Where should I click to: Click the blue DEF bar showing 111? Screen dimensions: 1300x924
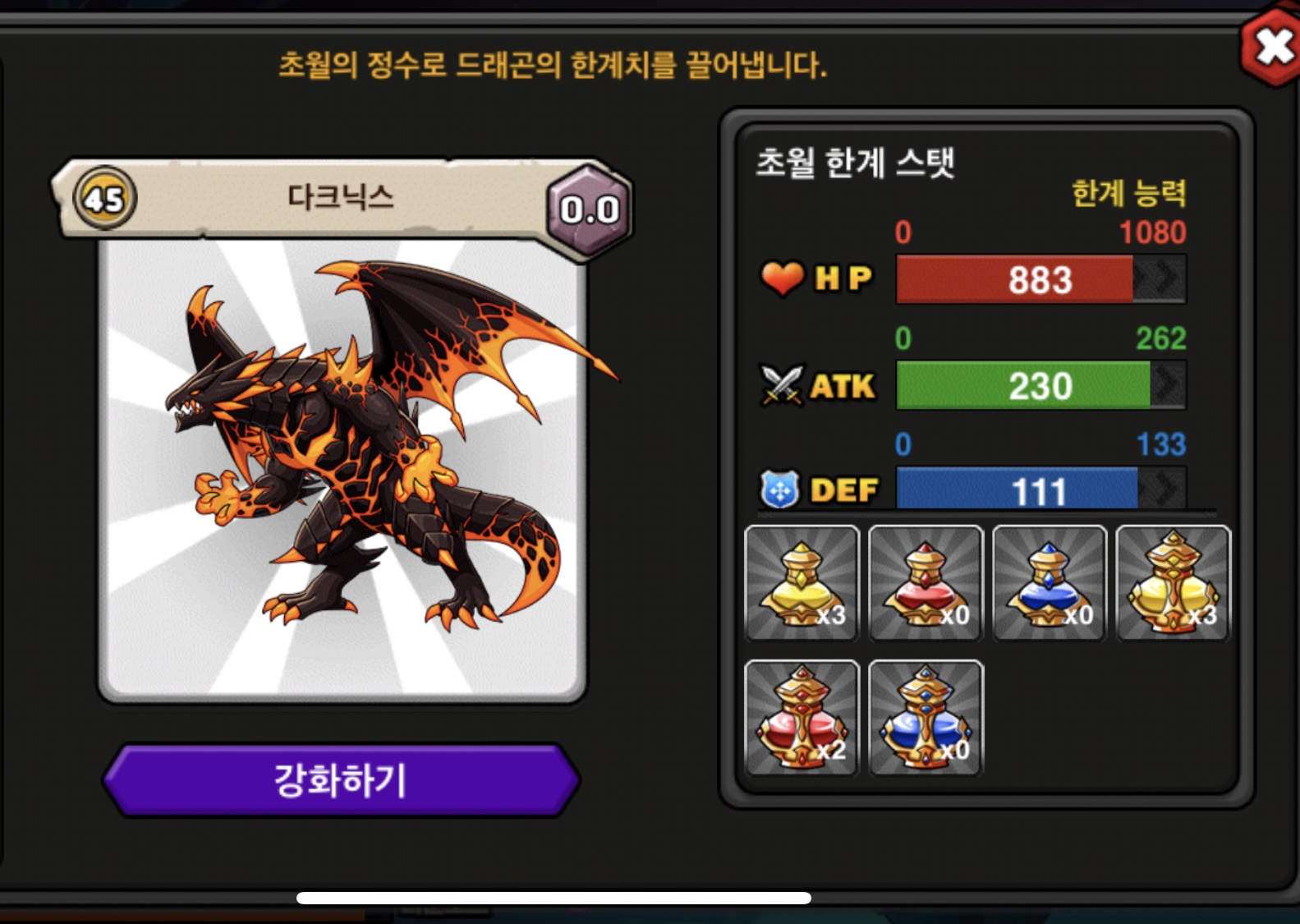tap(1040, 490)
